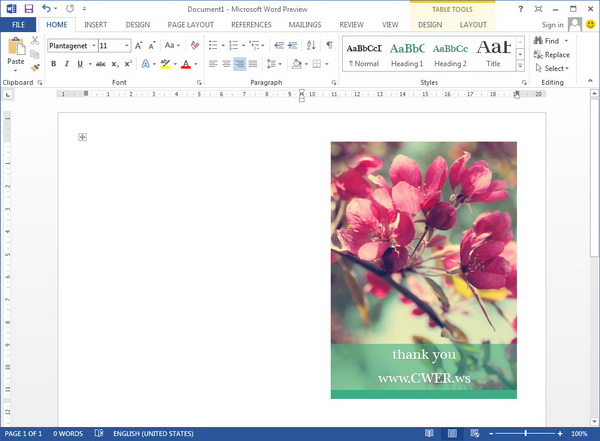Screen dimensions: 600x441
Task: Click the Cut scissors icon
Action: point(36,41)
